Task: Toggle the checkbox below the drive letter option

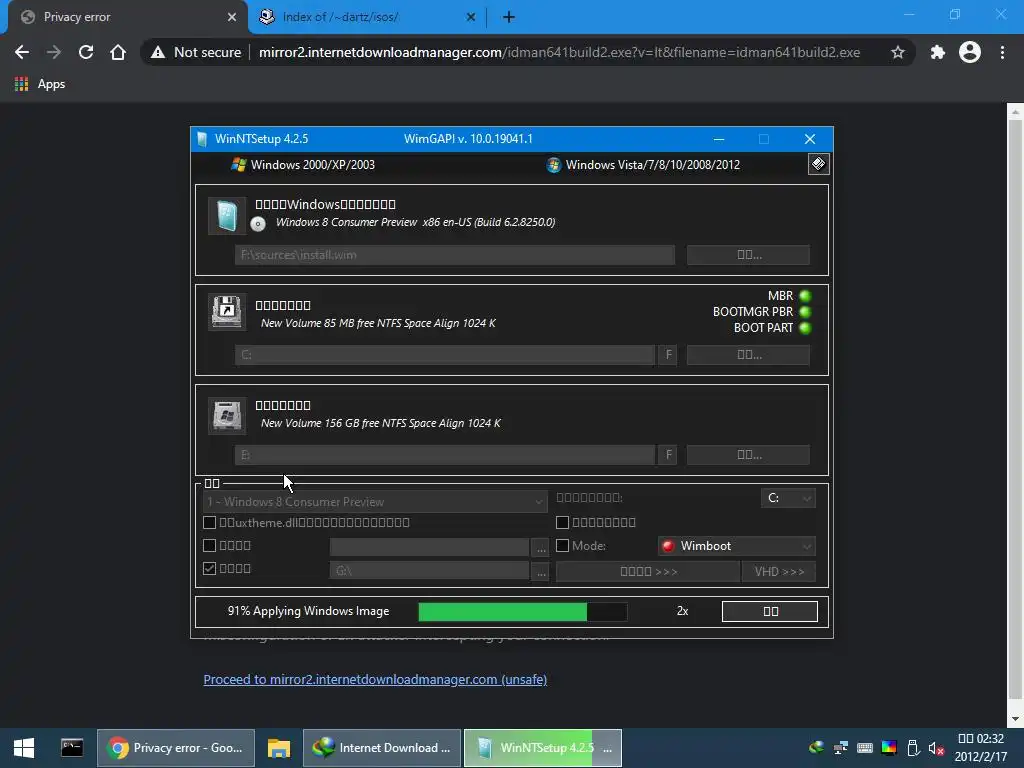Action: click(x=562, y=522)
